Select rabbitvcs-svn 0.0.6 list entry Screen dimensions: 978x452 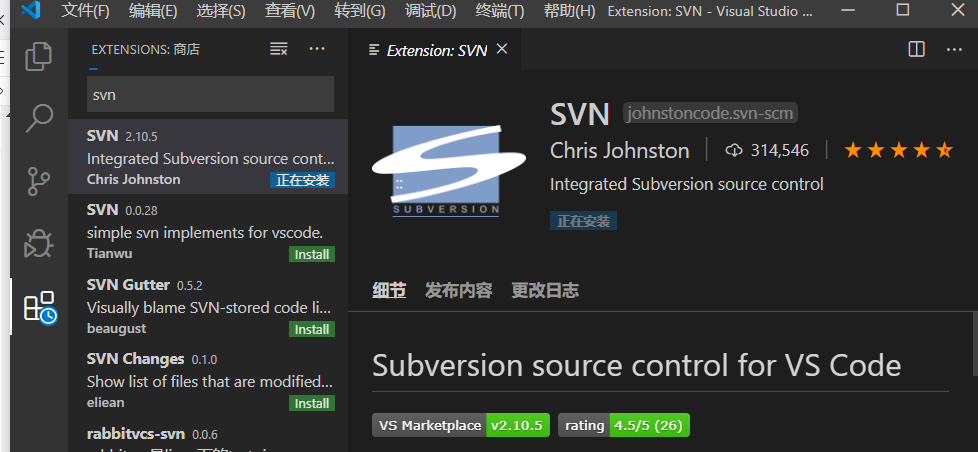click(208, 435)
